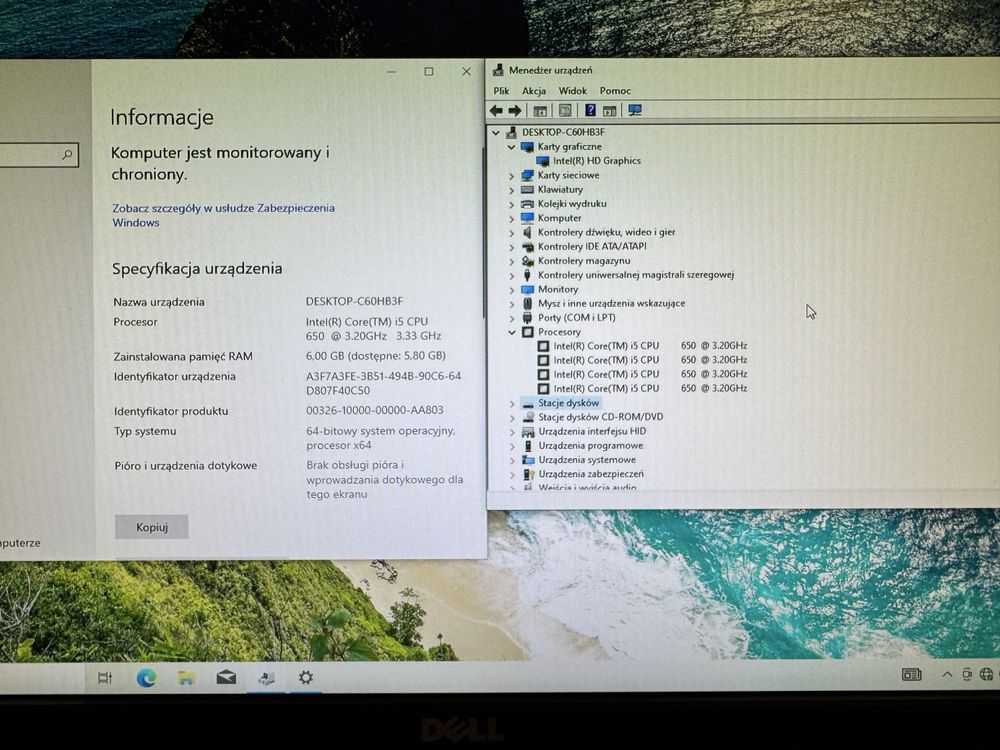
Task: Open Microsoft Edge from taskbar
Action: coord(146,678)
